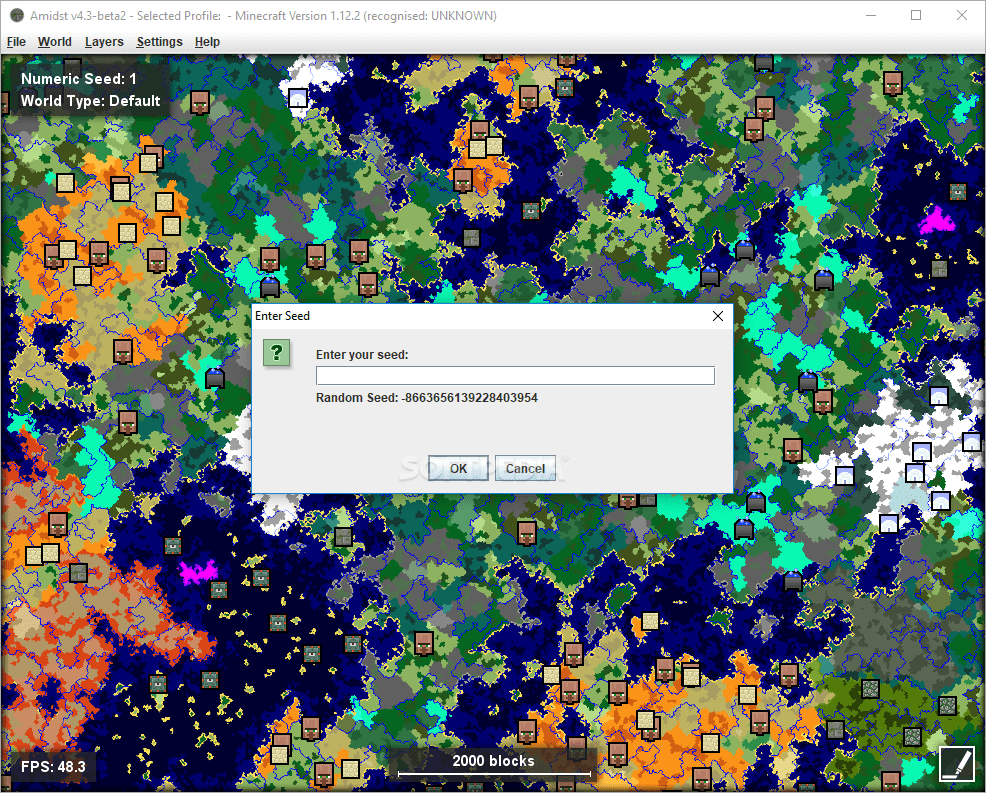Click the 'Random Seed: -8663656139228403954' text
986x793 pixels.
pyautogui.click(x=426, y=397)
